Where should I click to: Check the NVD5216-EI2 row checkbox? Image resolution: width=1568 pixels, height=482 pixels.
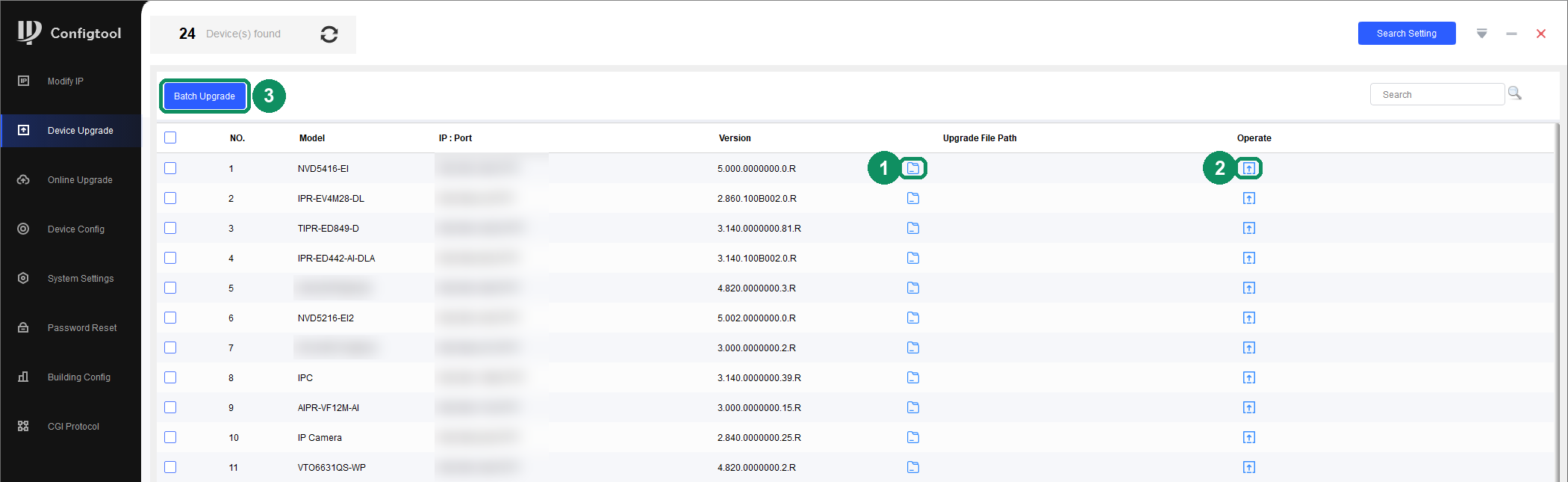(170, 318)
